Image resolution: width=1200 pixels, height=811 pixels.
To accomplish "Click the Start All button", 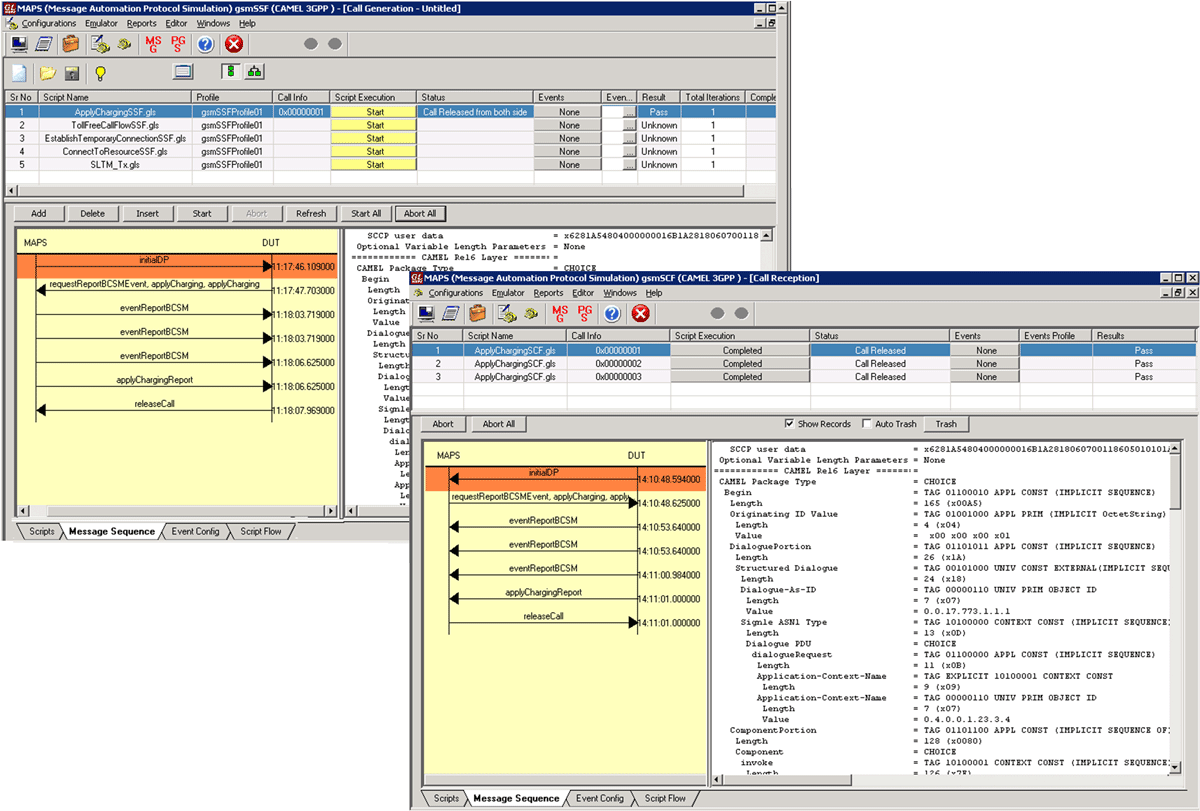I will [x=367, y=213].
